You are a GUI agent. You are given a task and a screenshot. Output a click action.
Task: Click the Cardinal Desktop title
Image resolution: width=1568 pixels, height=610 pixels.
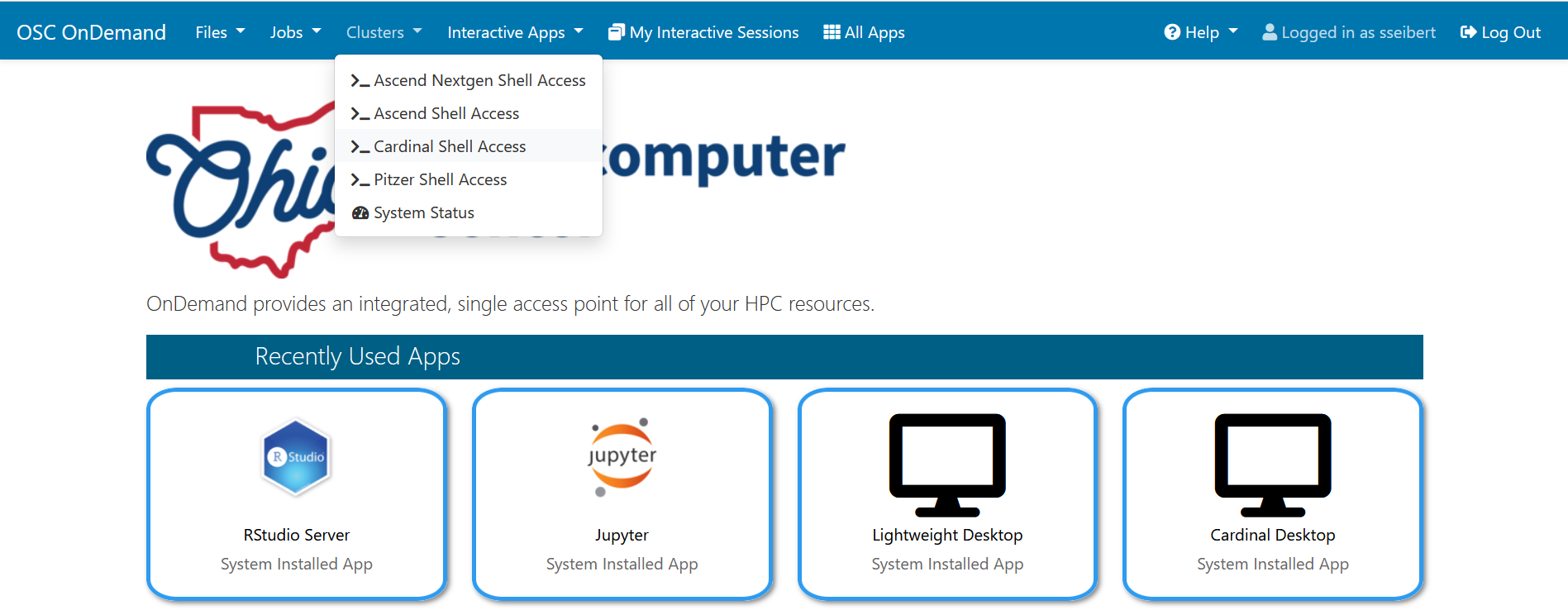point(1273,535)
